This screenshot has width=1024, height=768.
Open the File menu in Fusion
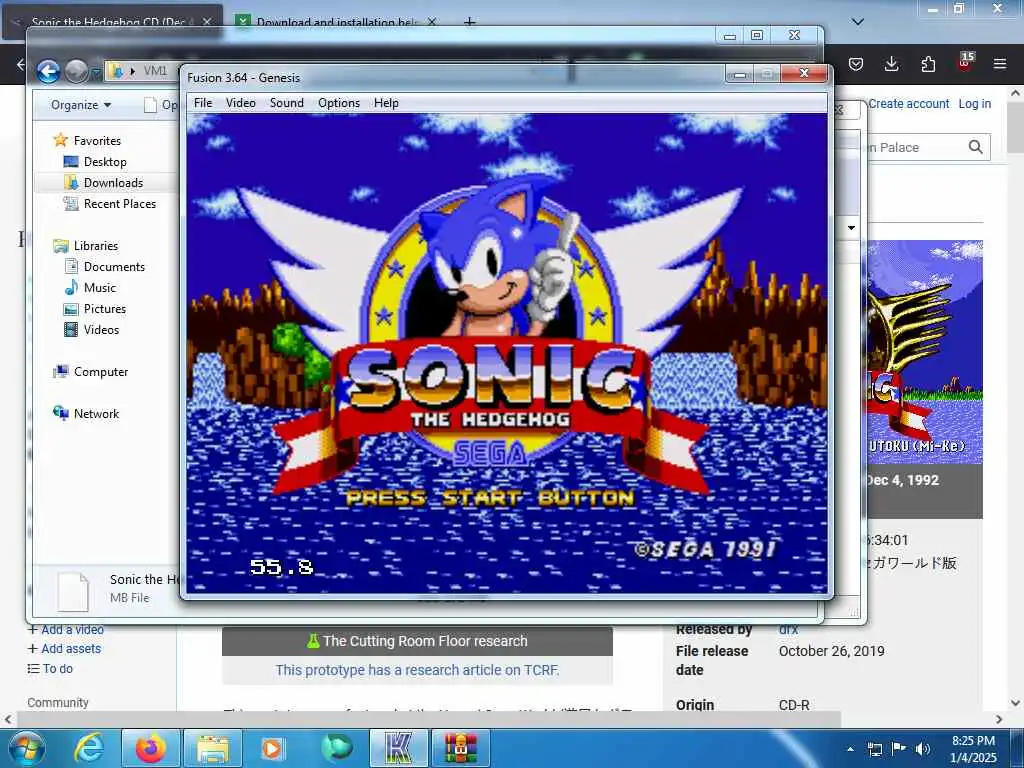(x=202, y=103)
